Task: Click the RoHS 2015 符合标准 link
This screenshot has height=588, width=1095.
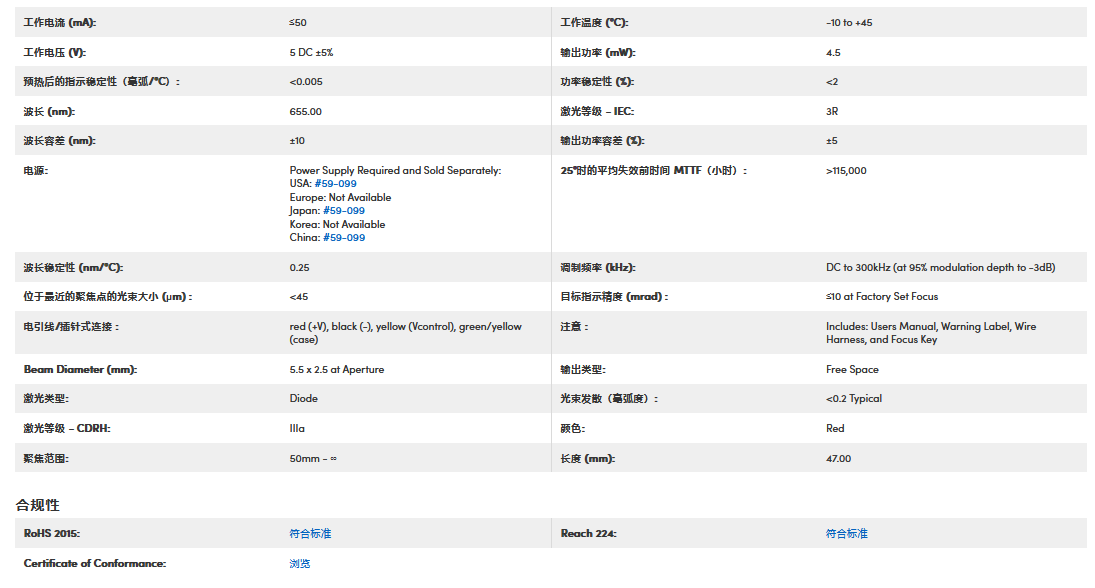Action: pos(310,534)
